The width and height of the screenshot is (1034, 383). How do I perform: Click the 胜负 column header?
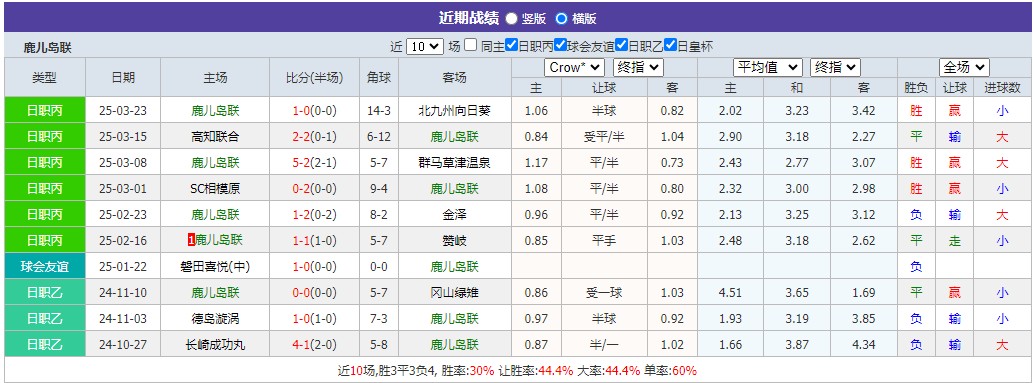pos(917,88)
